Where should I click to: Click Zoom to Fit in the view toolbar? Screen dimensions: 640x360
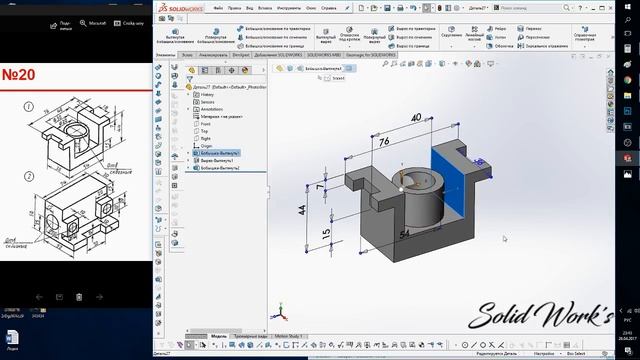tap(385, 64)
